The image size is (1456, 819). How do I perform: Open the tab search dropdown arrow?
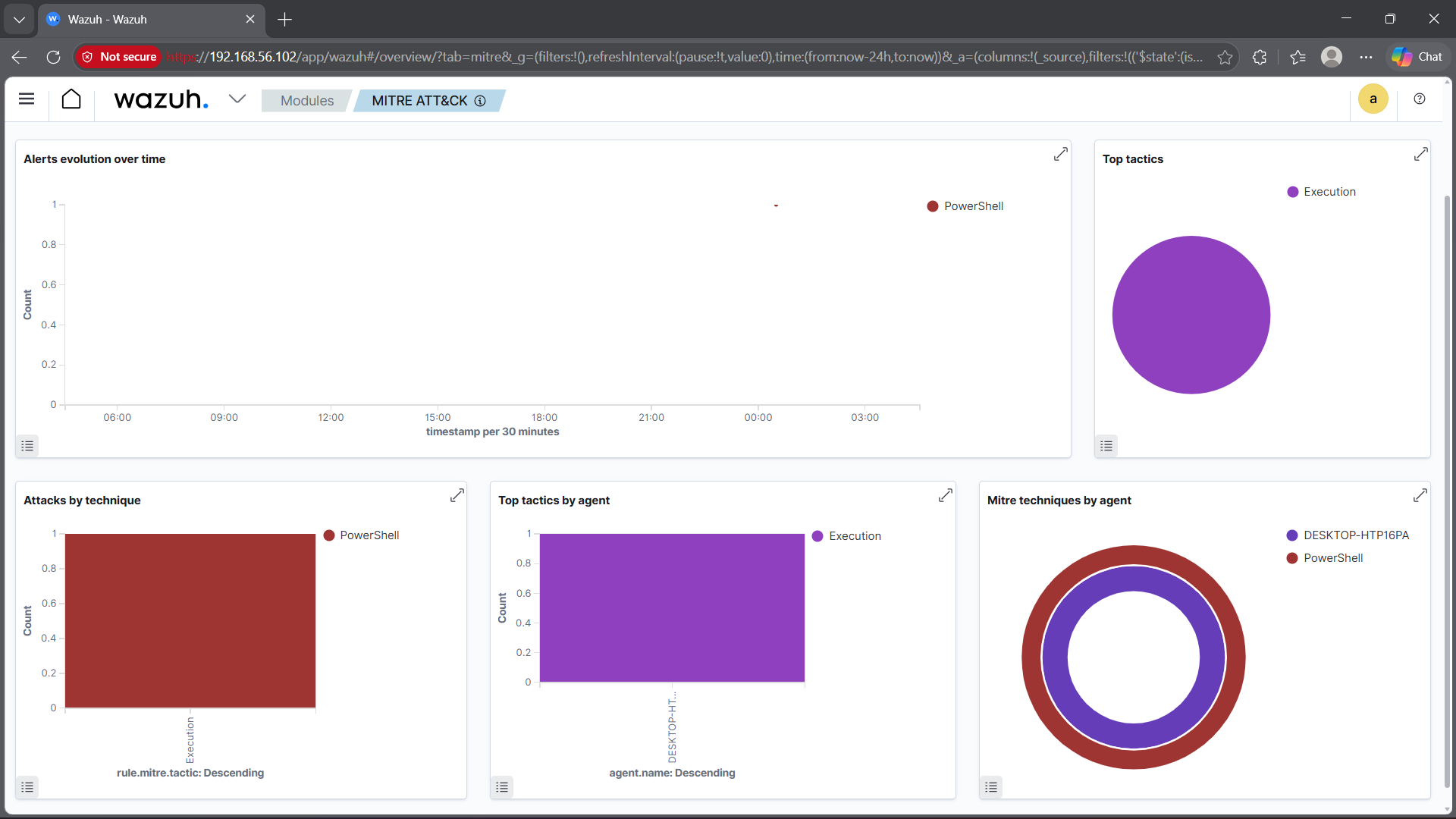(19, 20)
